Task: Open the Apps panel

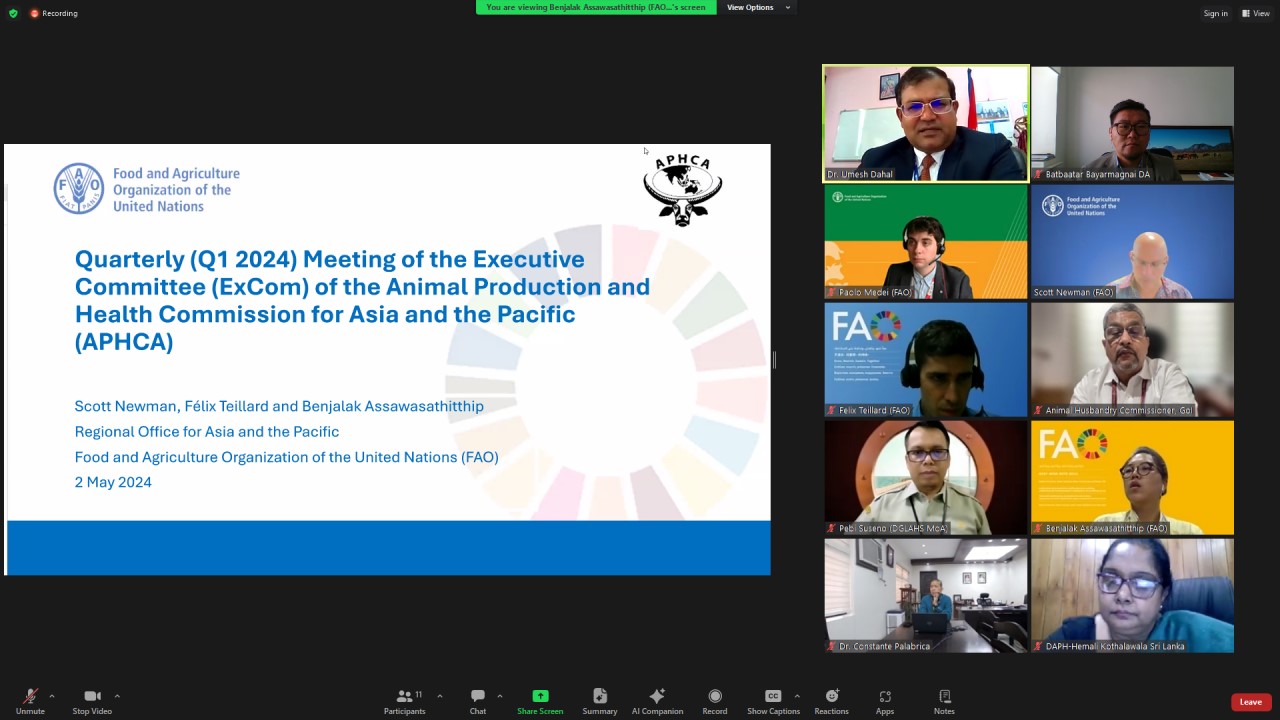Action: [884, 701]
